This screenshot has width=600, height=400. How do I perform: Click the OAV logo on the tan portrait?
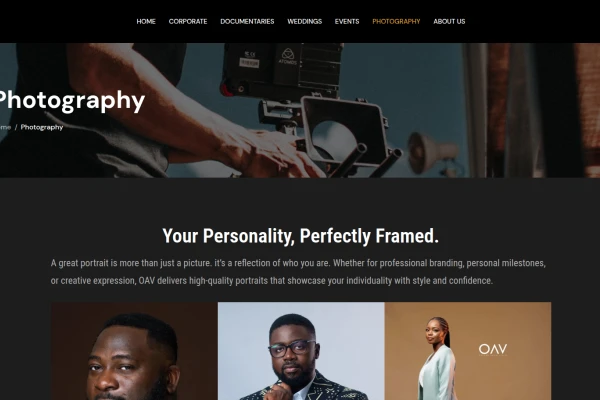(x=493, y=349)
